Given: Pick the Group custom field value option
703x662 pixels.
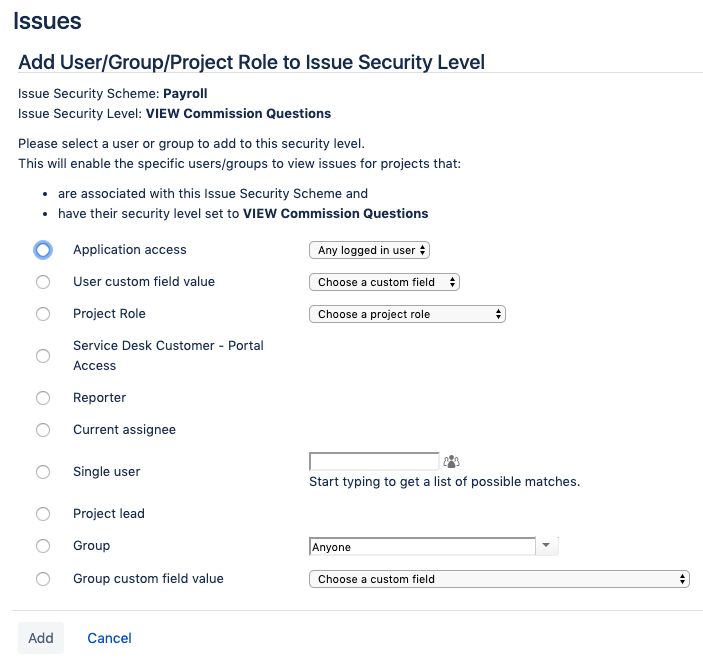Looking at the screenshot, I should point(42,579).
